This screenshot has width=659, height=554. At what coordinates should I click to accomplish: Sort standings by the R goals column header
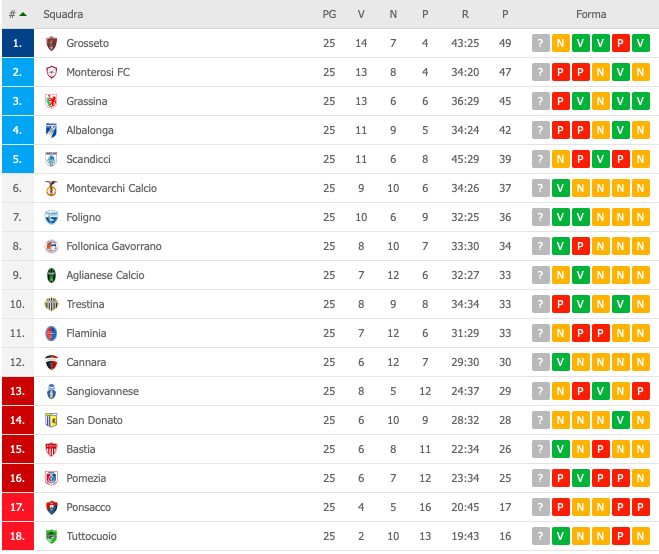(465, 14)
